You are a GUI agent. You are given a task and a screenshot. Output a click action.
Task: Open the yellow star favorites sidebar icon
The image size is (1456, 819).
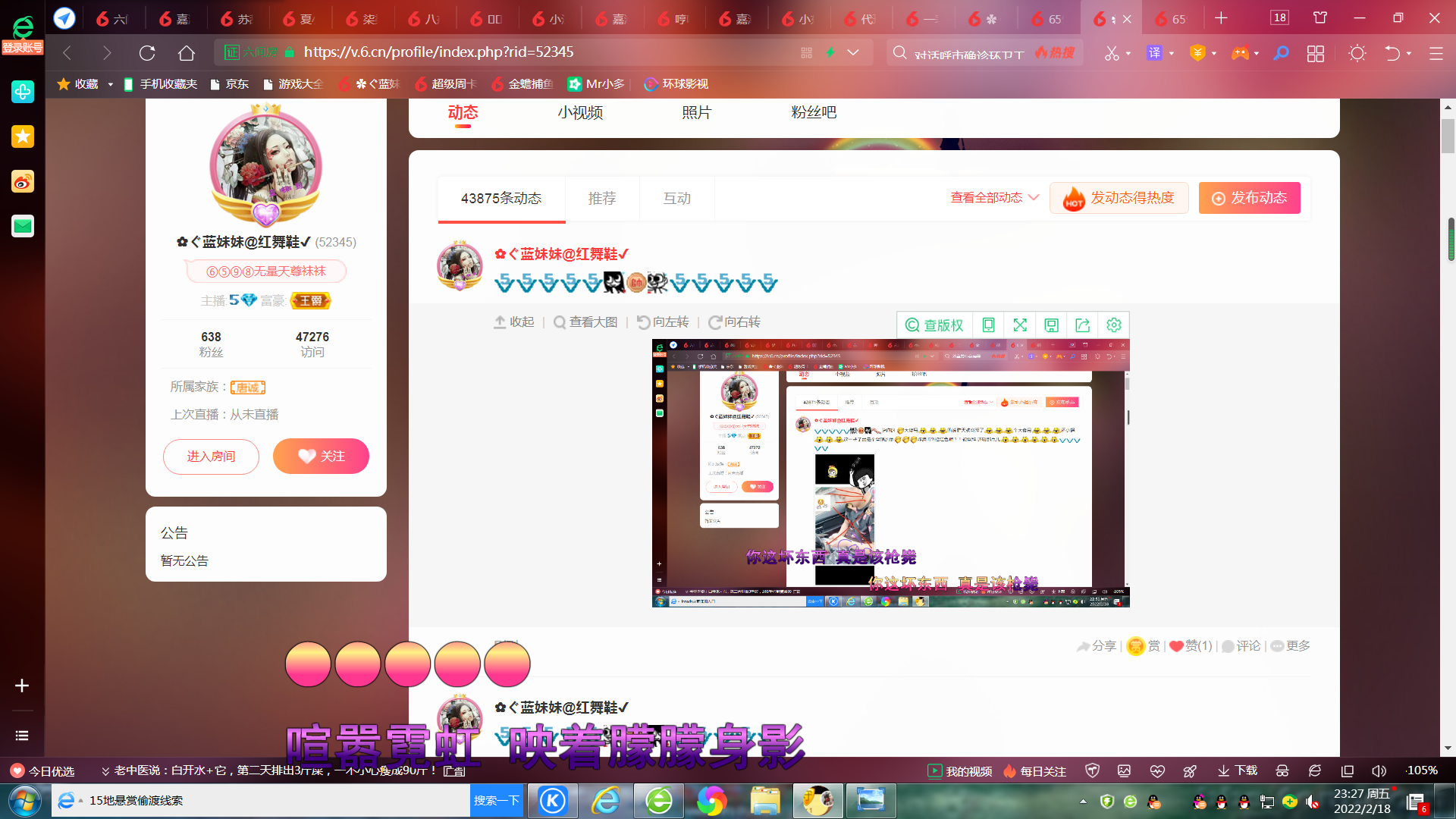pos(23,136)
